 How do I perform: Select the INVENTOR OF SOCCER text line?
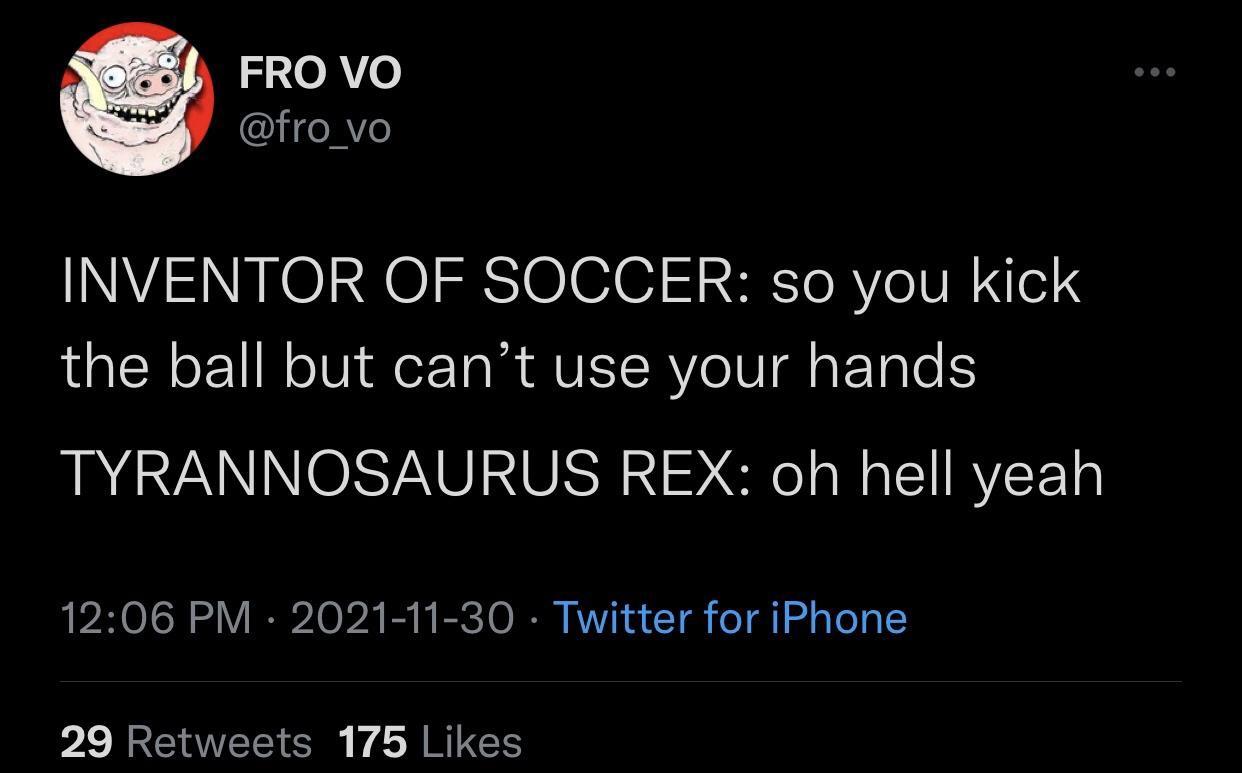pyautogui.click(x=571, y=281)
